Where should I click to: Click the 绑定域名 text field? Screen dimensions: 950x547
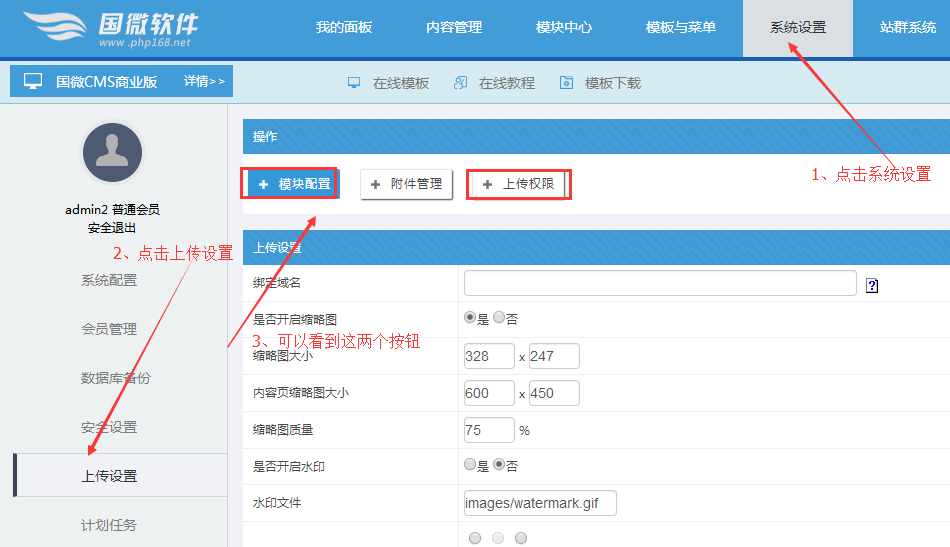[x=660, y=284]
